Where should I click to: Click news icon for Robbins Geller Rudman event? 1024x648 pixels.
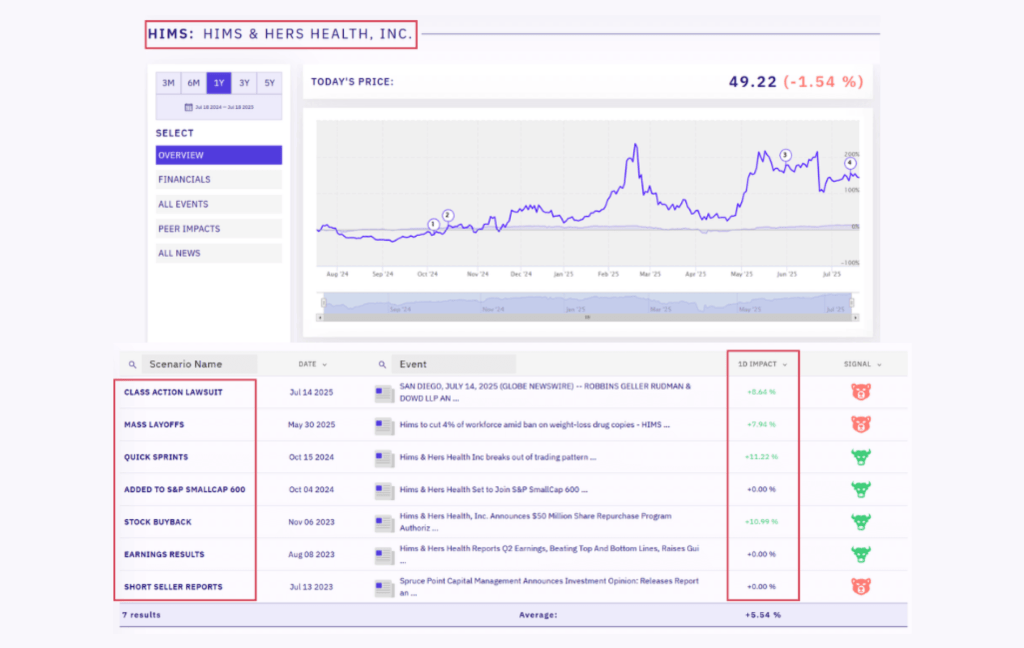(384, 393)
